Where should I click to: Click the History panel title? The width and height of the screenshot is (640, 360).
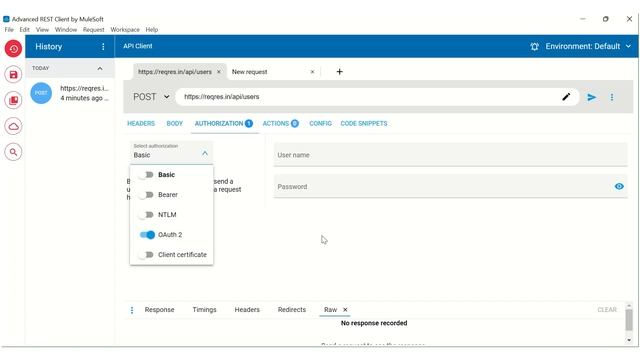point(49,47)
